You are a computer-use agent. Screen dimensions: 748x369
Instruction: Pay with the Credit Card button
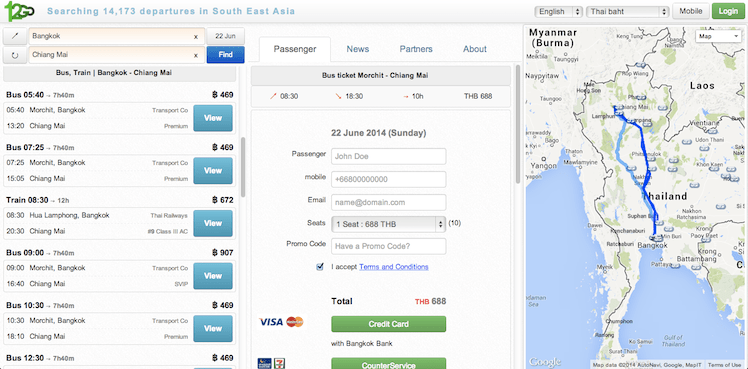click(x=388, y=324)
